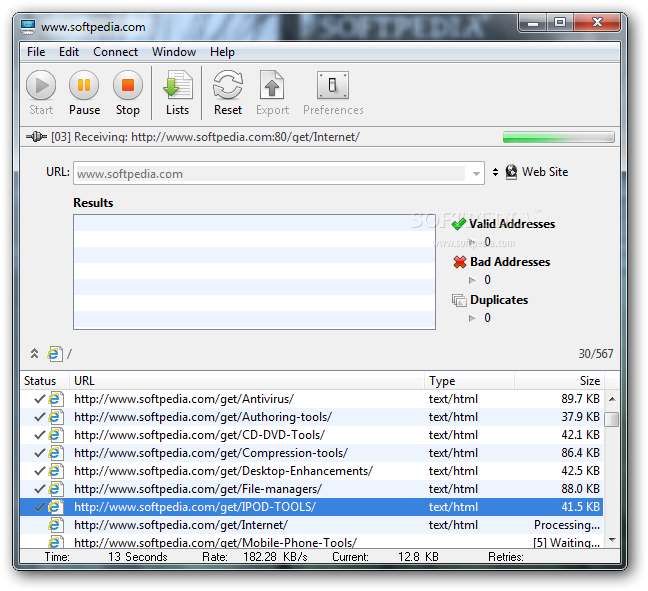Sort by the Size column header

tap(559, 381)
